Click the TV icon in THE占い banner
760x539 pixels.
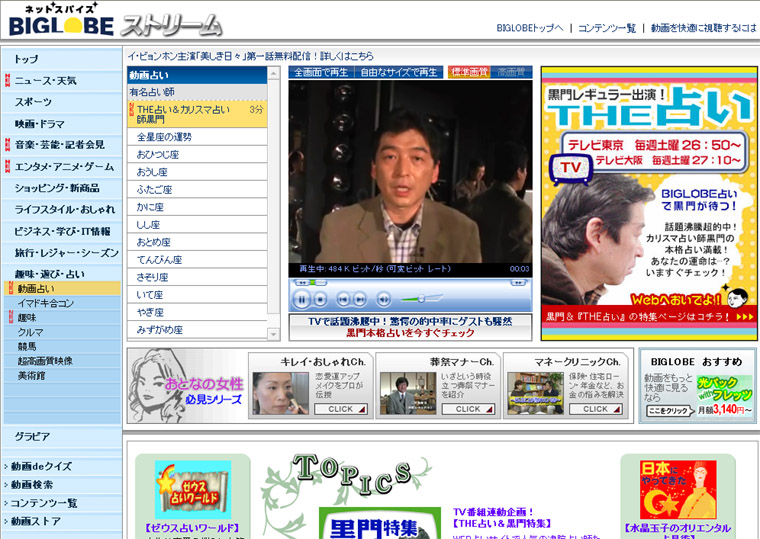[x=571, y=168]
